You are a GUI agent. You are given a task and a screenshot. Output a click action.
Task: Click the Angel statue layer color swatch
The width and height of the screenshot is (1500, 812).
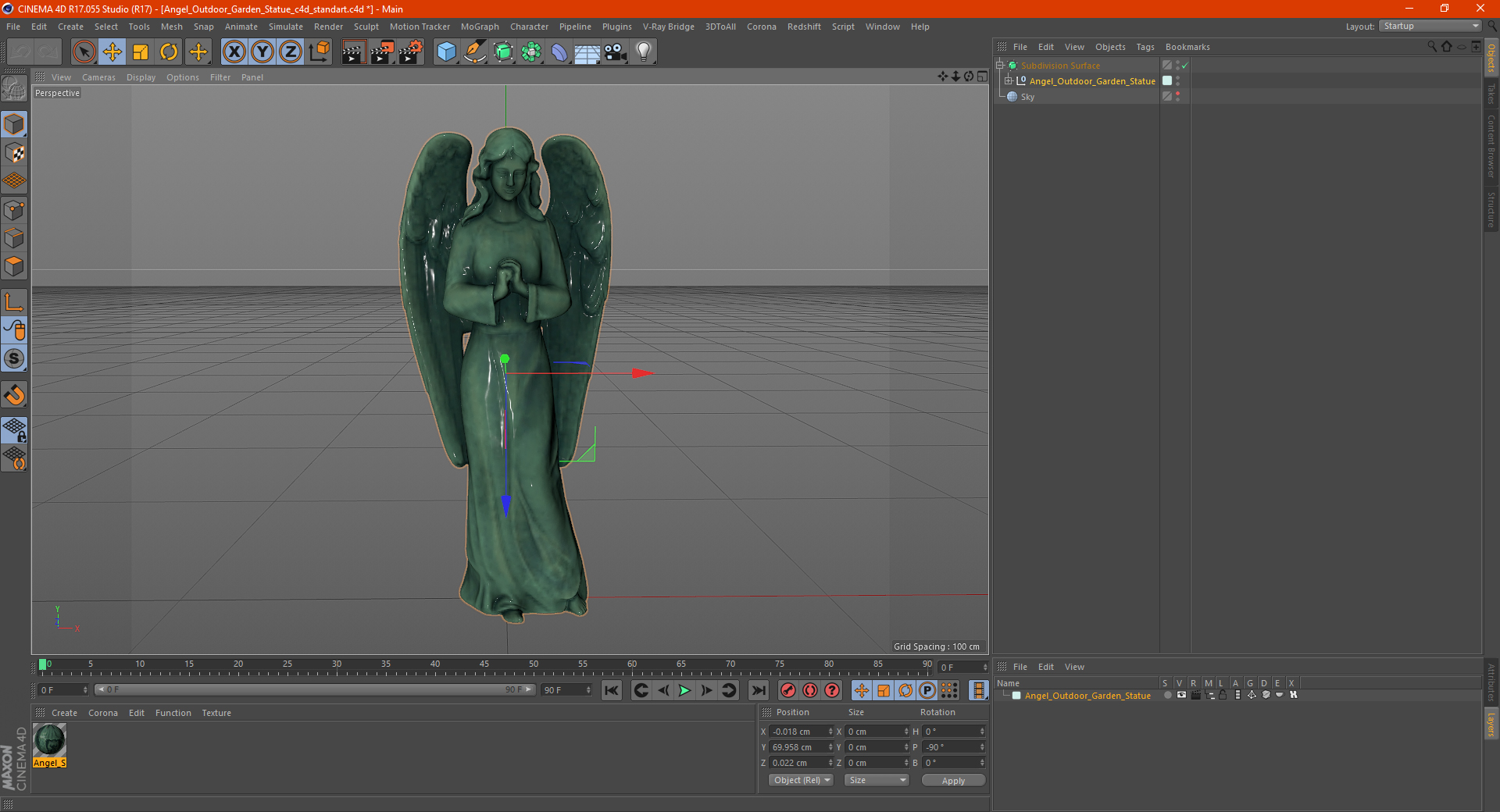(x=1016, y=696)
